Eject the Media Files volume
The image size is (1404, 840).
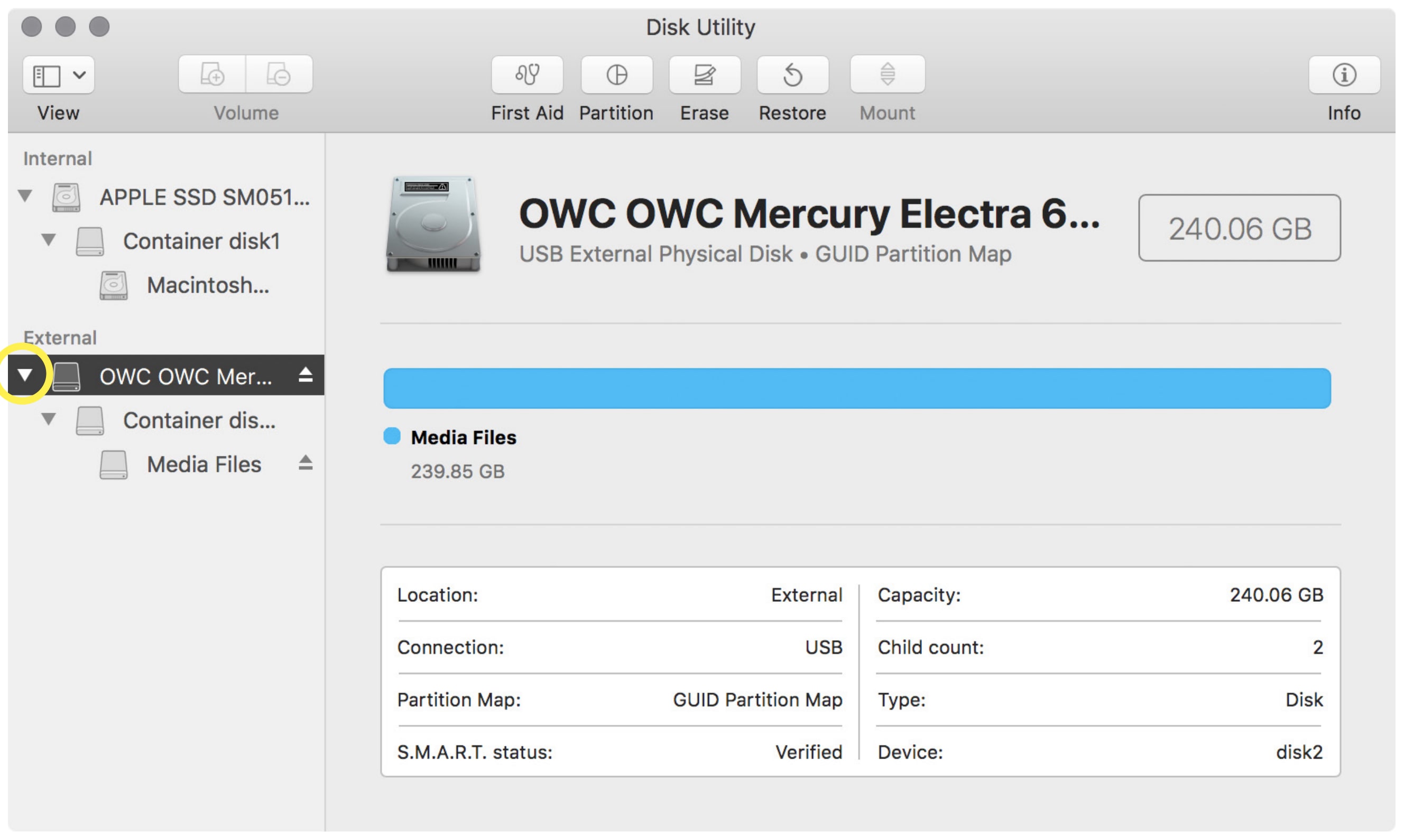click(305, 463)
